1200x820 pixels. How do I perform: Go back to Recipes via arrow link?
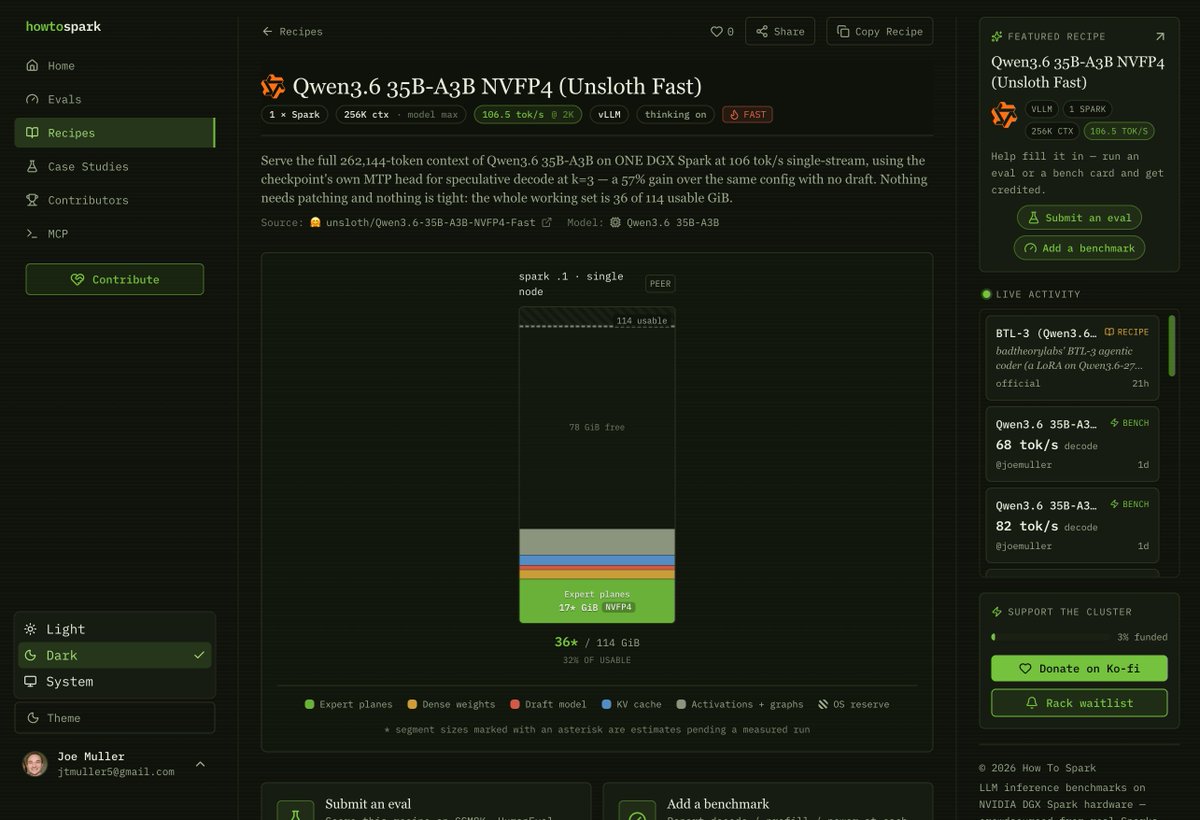pyautogui.click(x=292, y=32)
